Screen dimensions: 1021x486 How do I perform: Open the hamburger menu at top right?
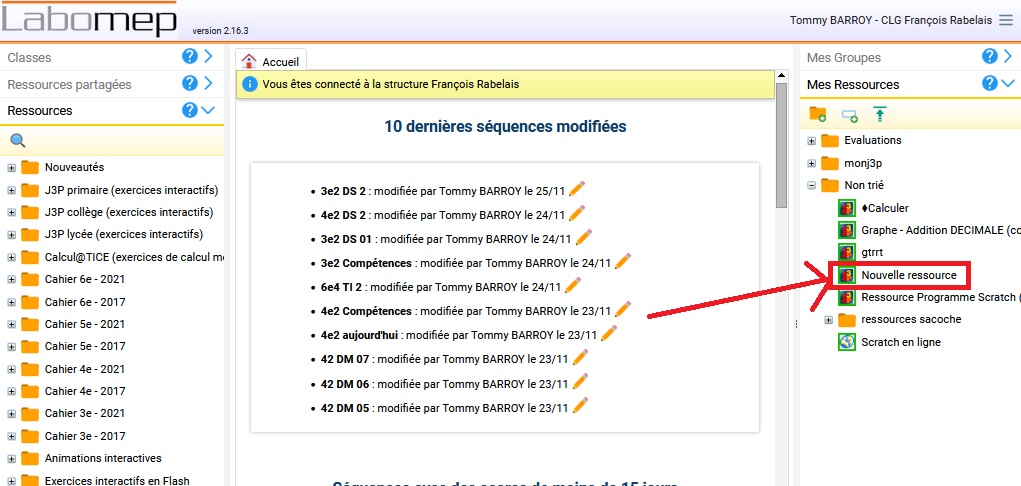click(1005, 20)
